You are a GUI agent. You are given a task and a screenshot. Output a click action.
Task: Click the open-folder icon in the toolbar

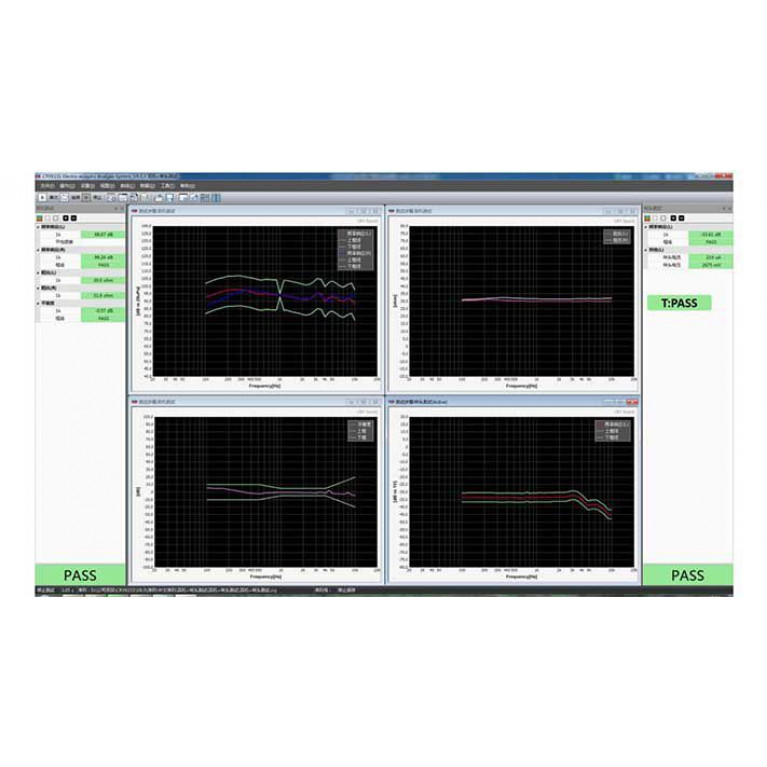159,198
